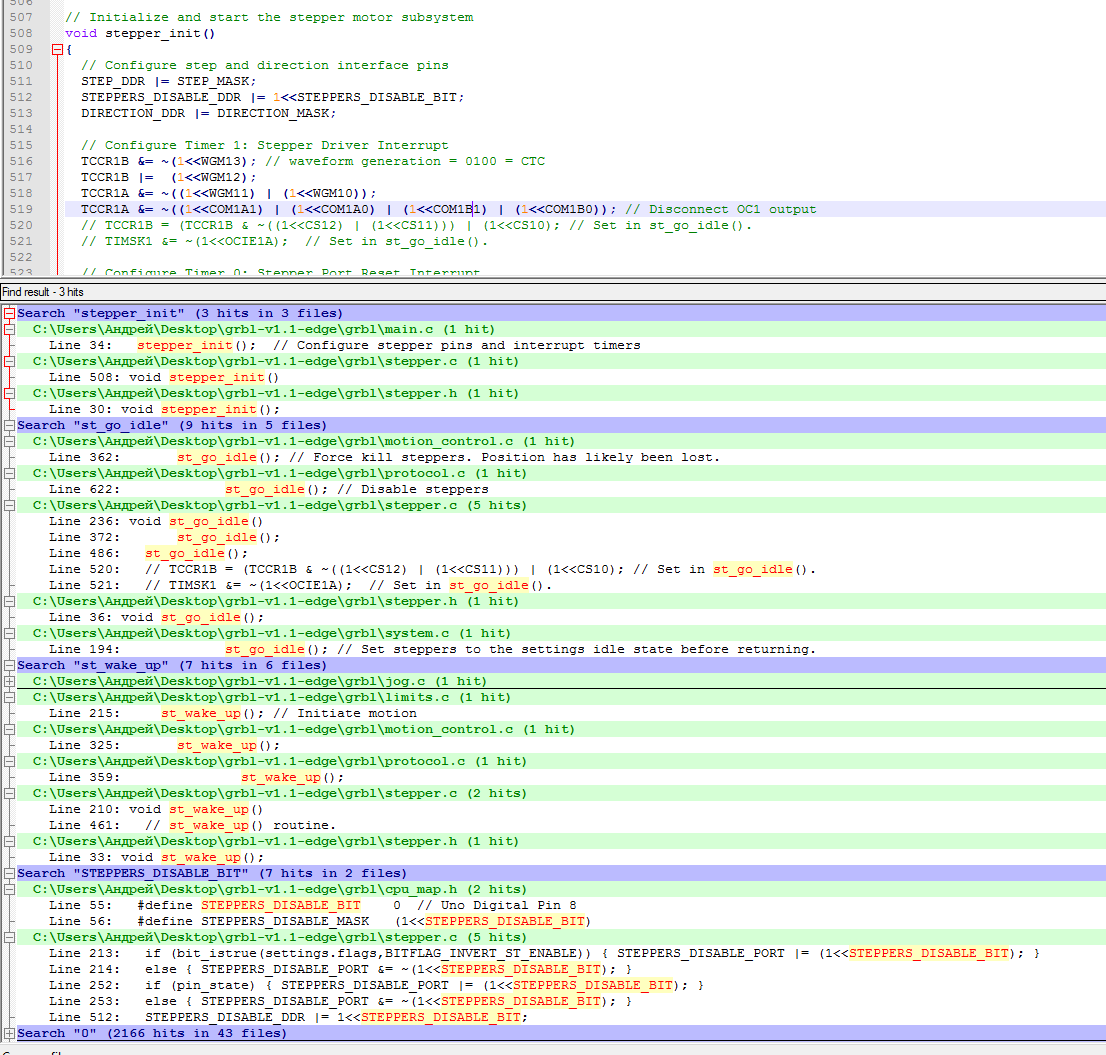This screenshot has width=1106, height=1055.
Task: Open Line 622 Disable steppers result
Action: (268, 489)
